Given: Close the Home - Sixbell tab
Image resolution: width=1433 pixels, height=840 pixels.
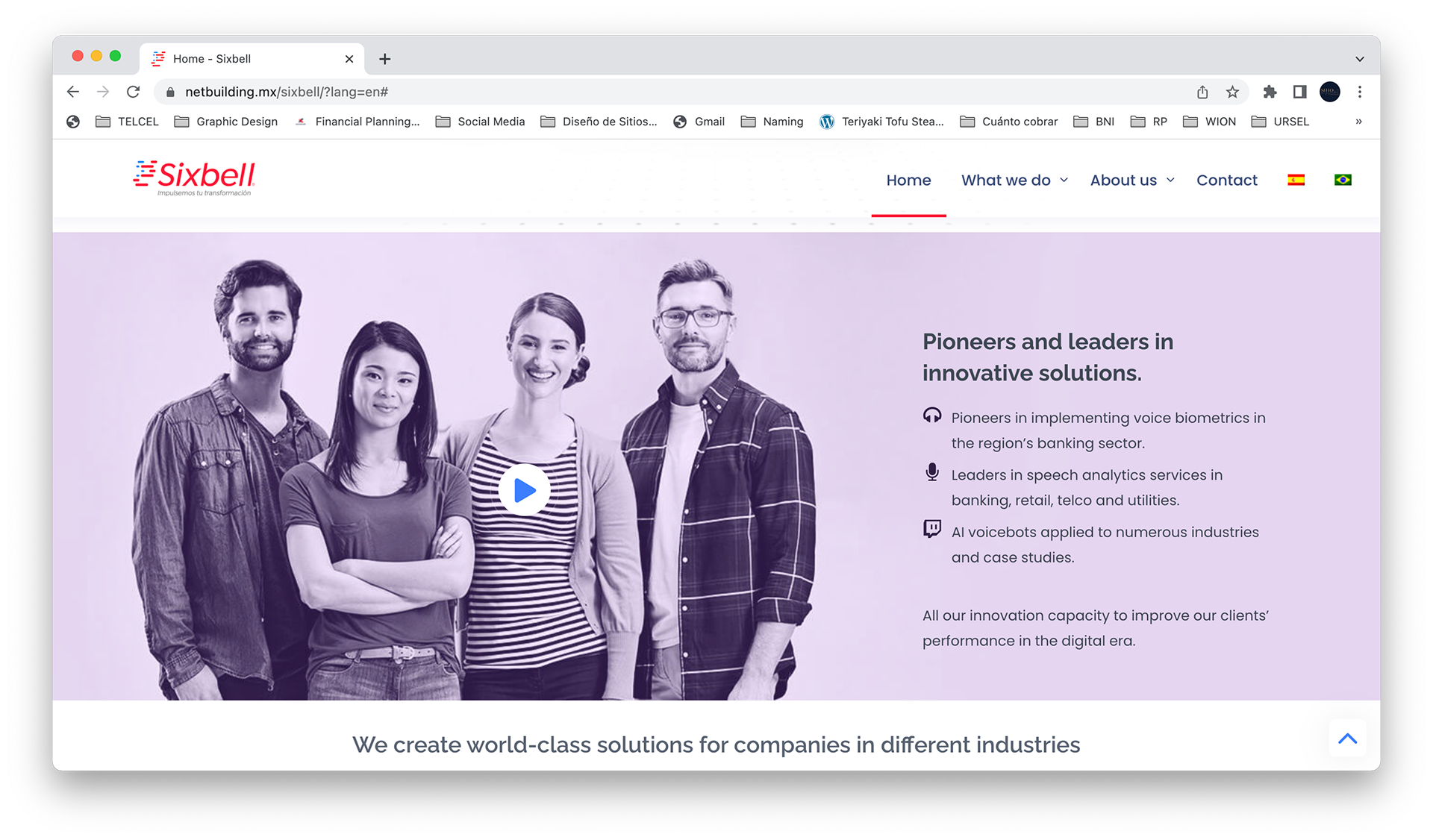Looking at the screenshot, I should pyautogui.click(x=349, y=59).
